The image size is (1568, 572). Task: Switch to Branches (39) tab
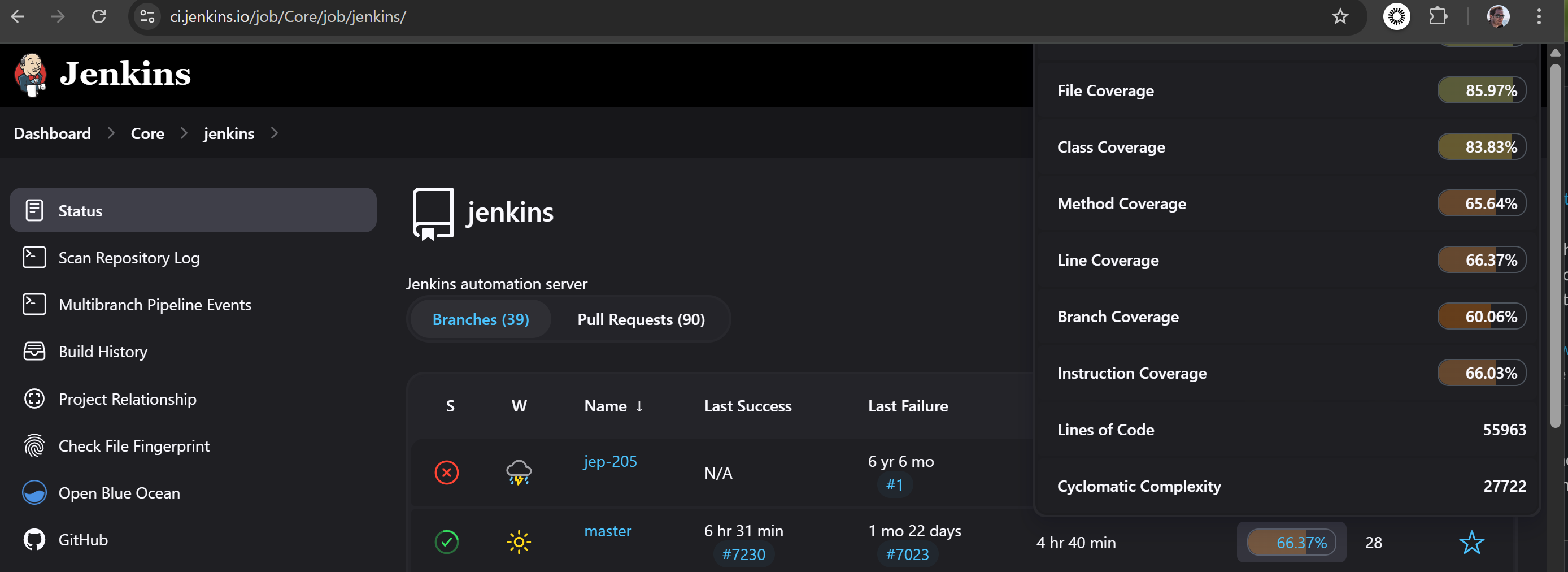[481, 319]
